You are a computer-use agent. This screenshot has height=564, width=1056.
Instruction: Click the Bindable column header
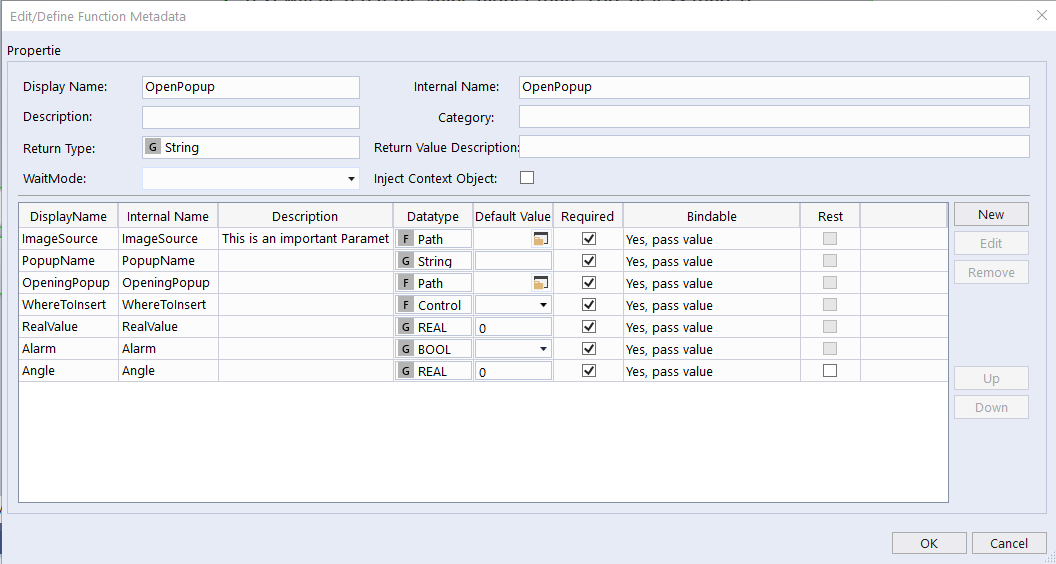tap(711, 216)
